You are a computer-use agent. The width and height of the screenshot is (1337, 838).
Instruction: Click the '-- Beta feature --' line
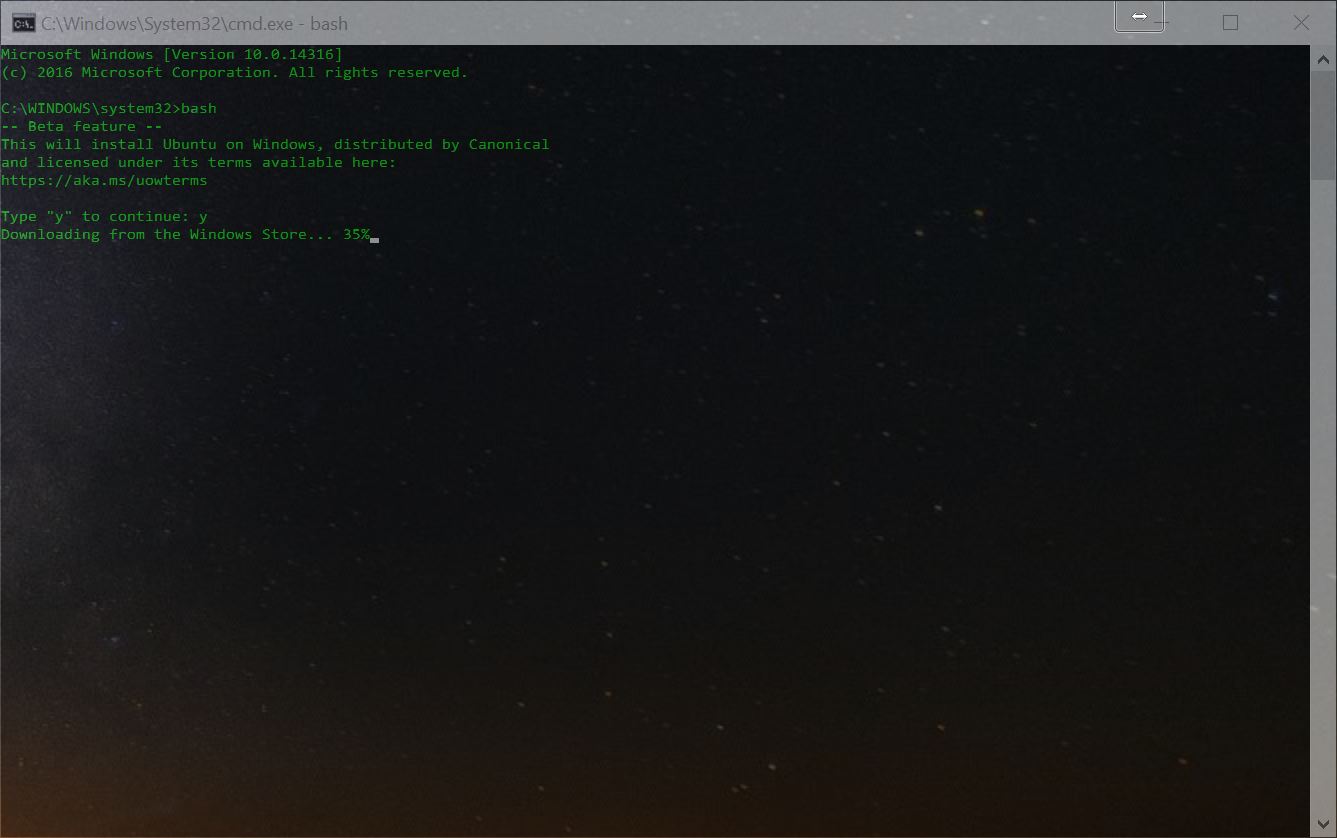pyautogui.click(x=82, y=126)
